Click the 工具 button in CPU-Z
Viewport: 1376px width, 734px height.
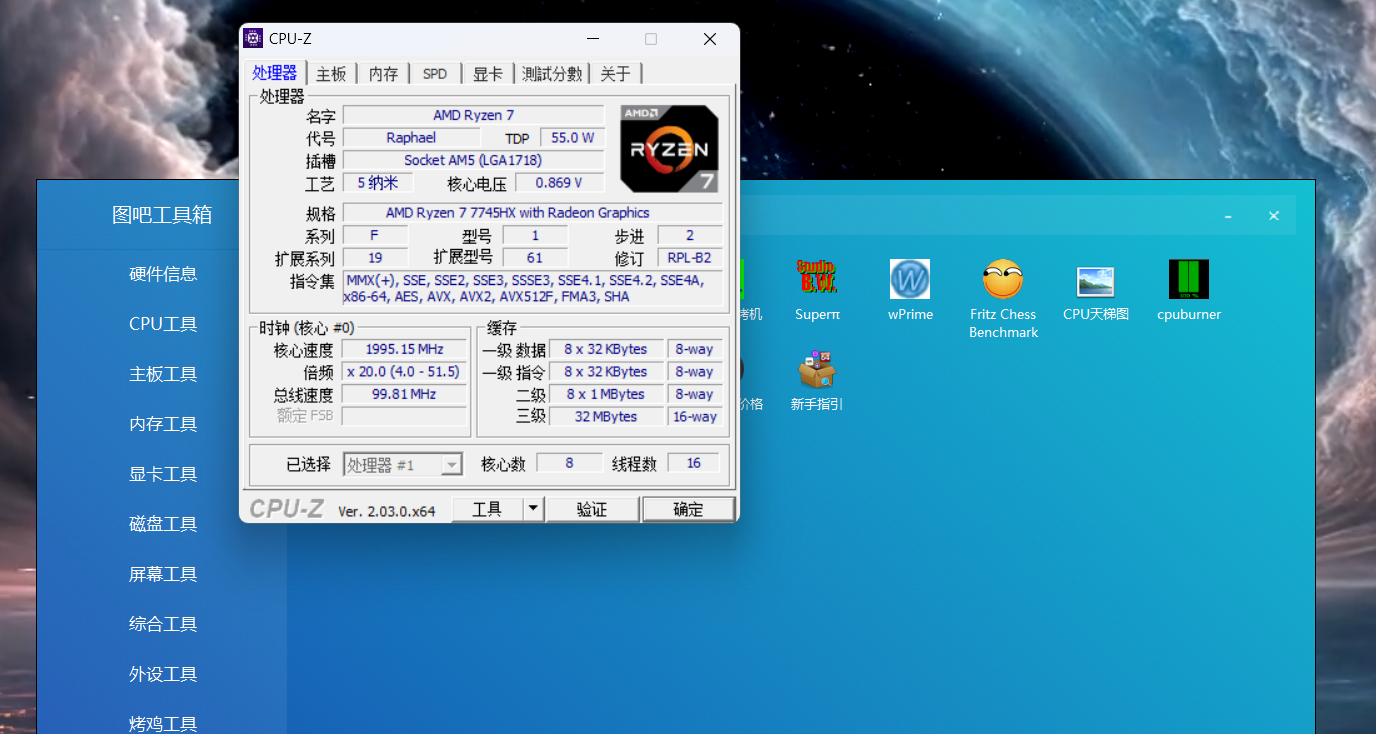pos(488,509)
